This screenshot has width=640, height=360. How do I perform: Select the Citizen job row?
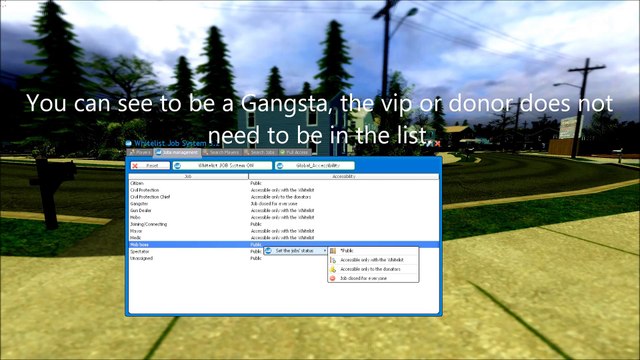(284, 183)
